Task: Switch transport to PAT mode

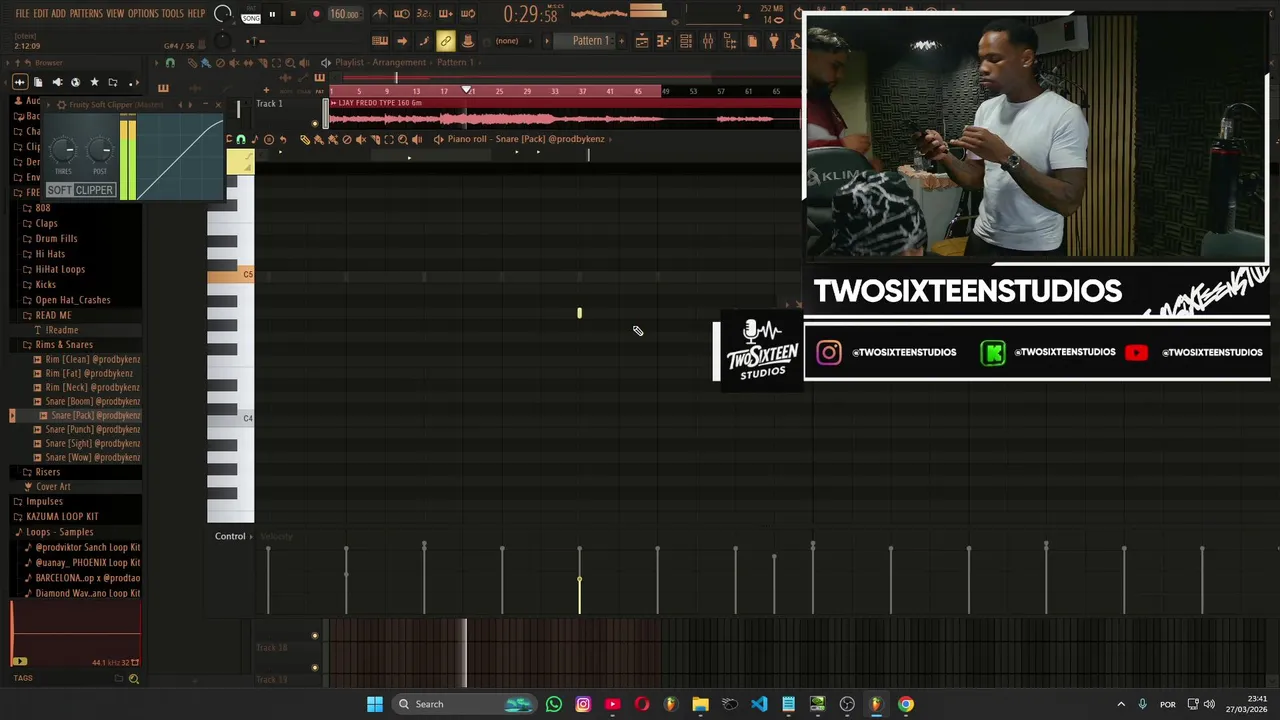Action: [250, 10]
